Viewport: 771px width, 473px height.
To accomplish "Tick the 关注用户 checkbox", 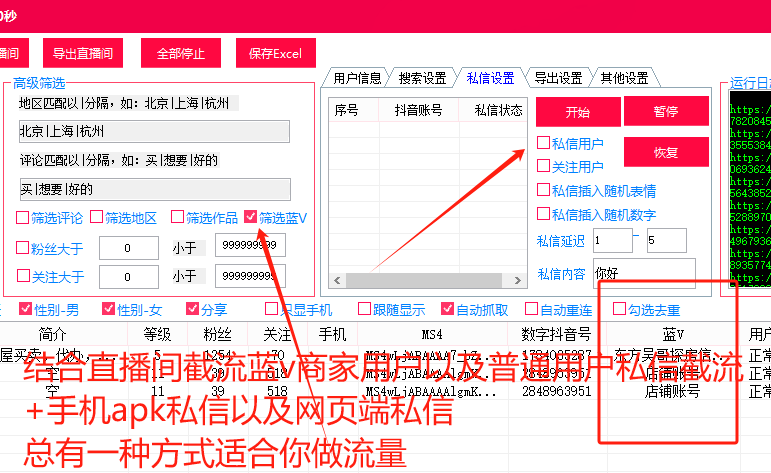I will point(544,166).
